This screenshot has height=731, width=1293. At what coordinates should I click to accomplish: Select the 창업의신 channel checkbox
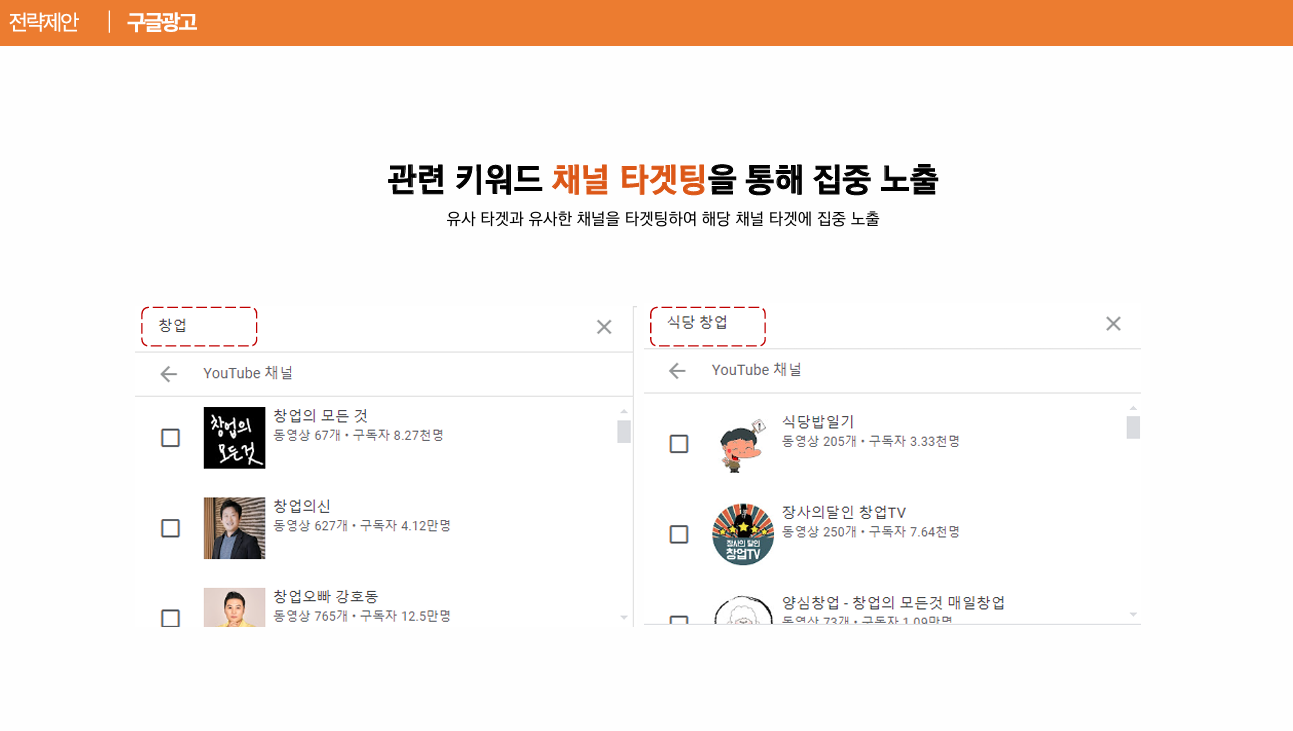point(170,528)
